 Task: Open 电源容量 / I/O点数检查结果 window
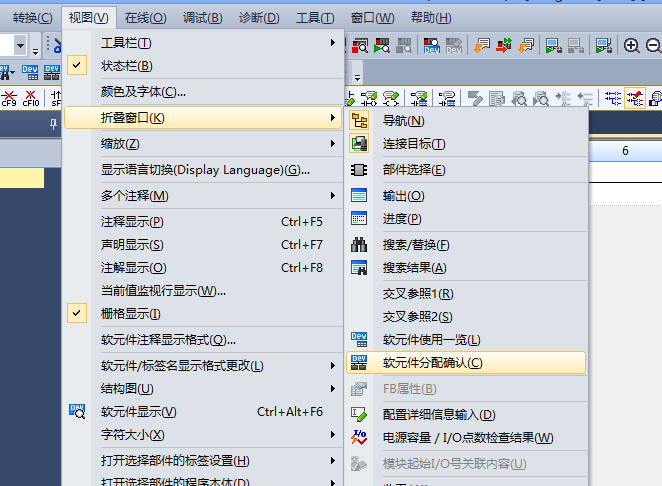[467, 438]
